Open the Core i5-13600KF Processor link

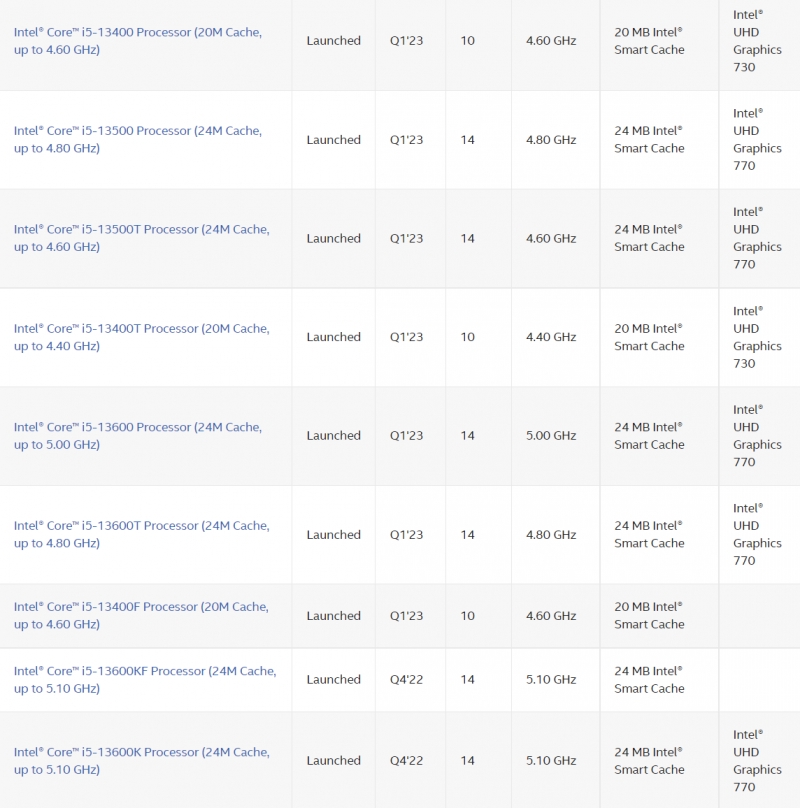[x=145, y=680]
